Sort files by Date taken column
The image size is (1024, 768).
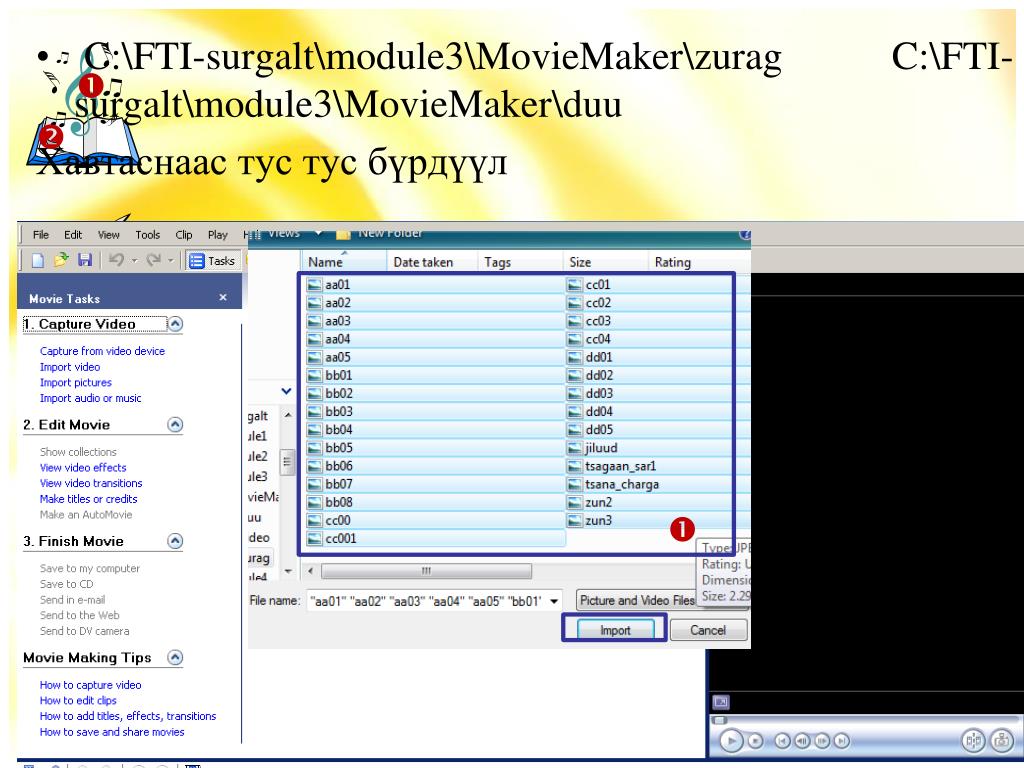pos(433,262)
